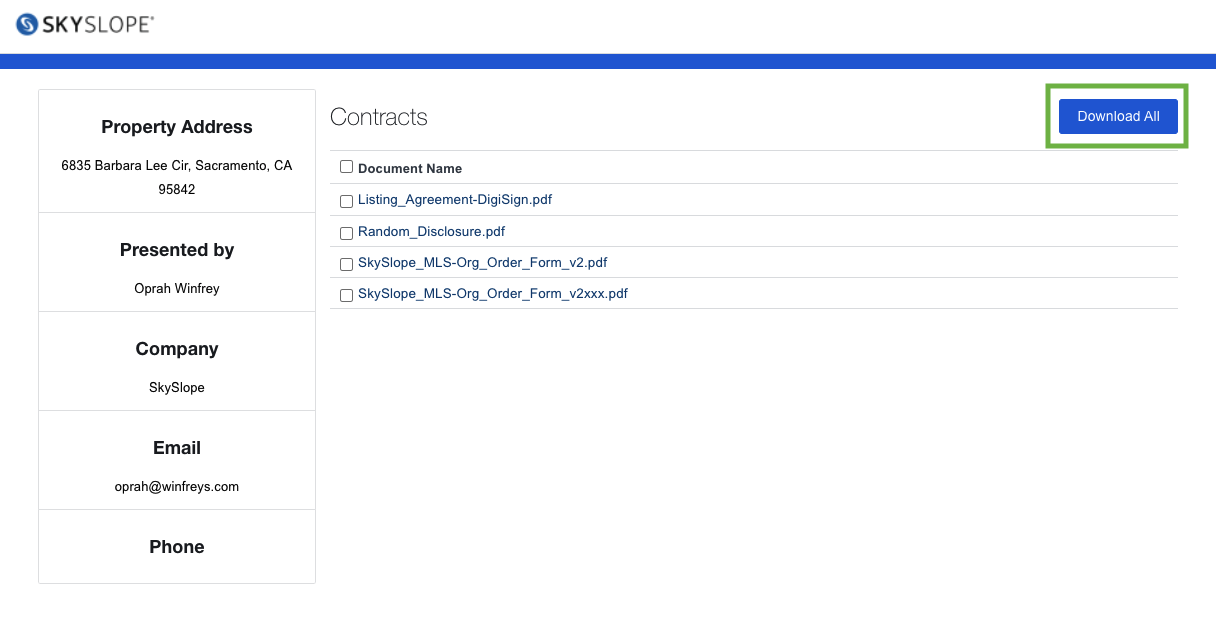1216x634 pixels.
Task: Click the oprah@winfreys.com email address
Action: 177,487
